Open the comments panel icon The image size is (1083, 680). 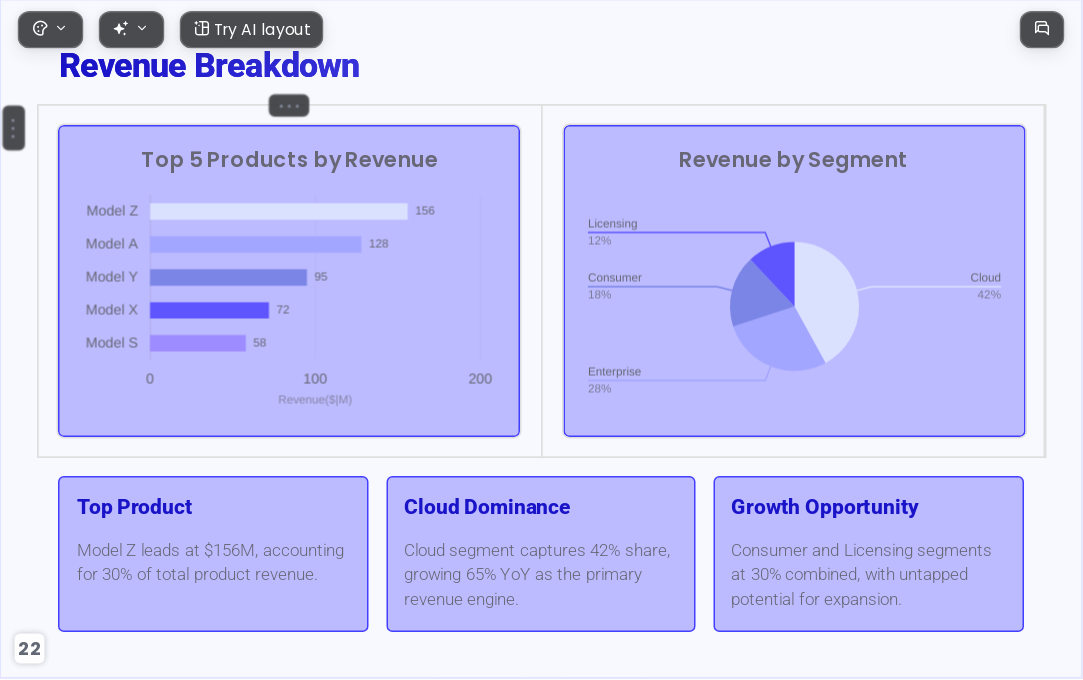pos(1042,29)
